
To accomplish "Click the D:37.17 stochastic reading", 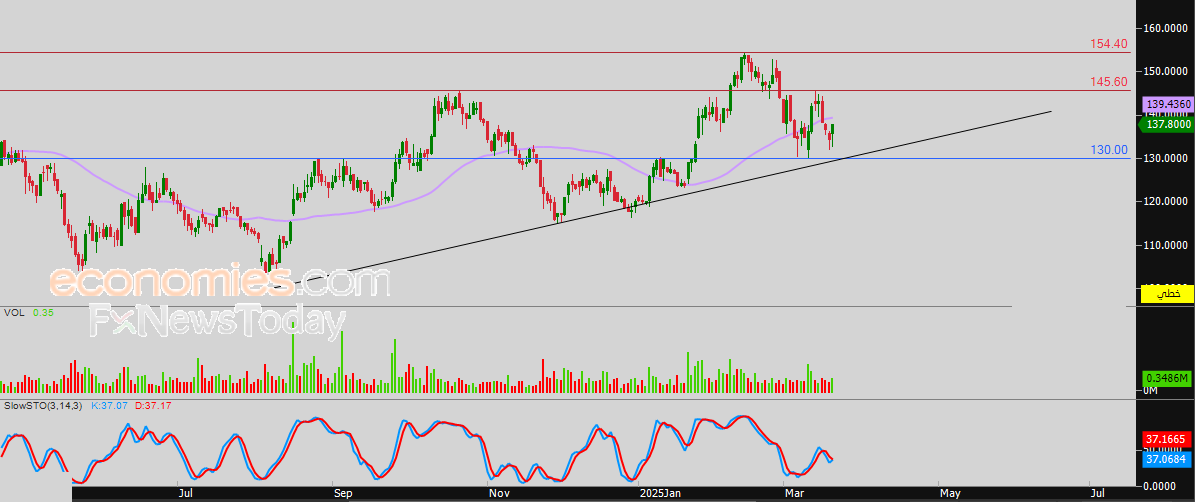I will [152, 406].
